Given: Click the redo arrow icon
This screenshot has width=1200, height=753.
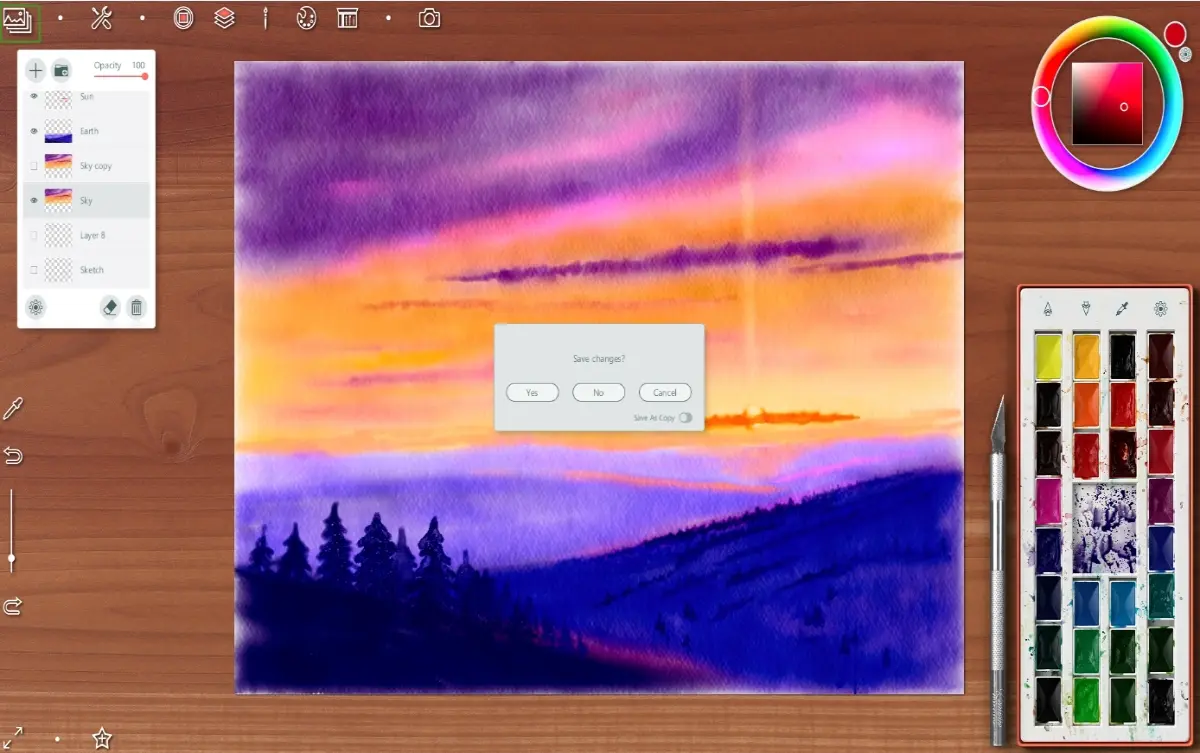Looking at the screenshot, I should pos(13,606).
